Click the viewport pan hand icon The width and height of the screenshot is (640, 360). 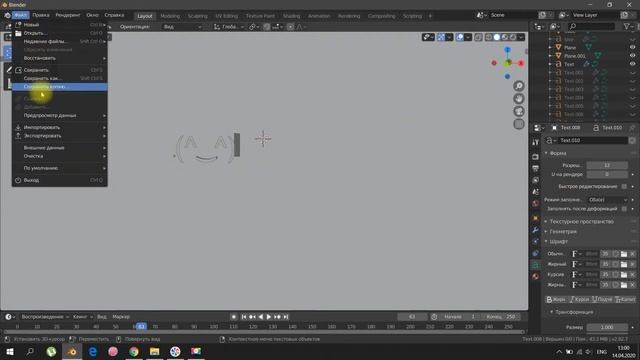click(x=519, y=98)
